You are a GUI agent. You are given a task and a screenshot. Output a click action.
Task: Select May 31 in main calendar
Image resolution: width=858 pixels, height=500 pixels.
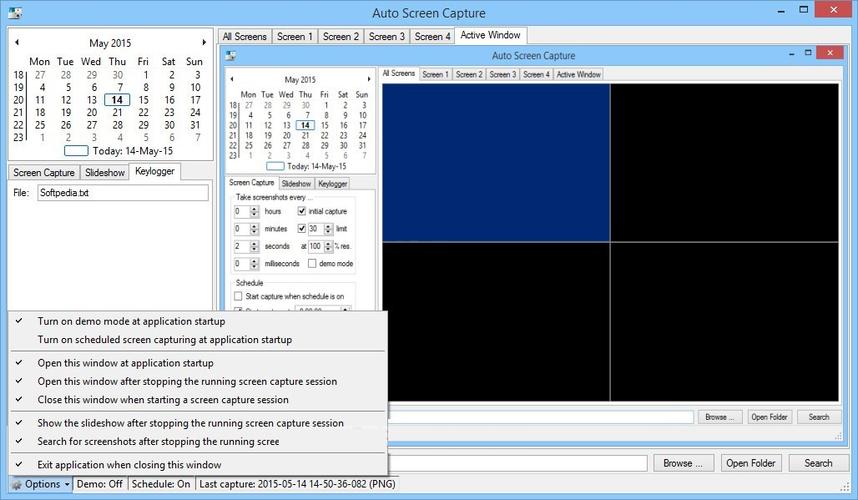[x=195, y=125]
